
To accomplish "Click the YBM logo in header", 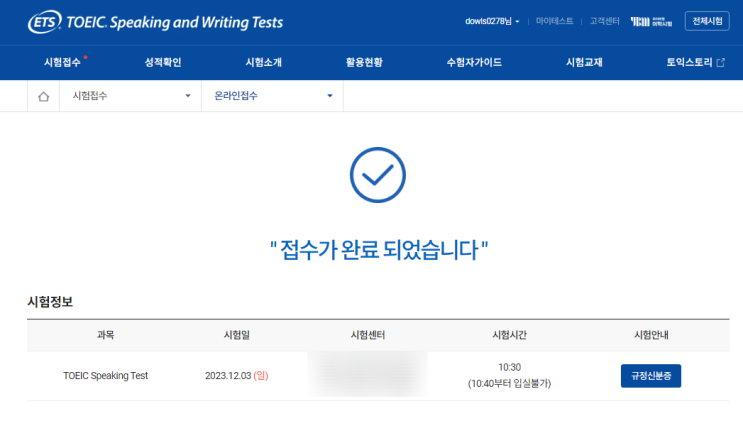I will (651, 21).
